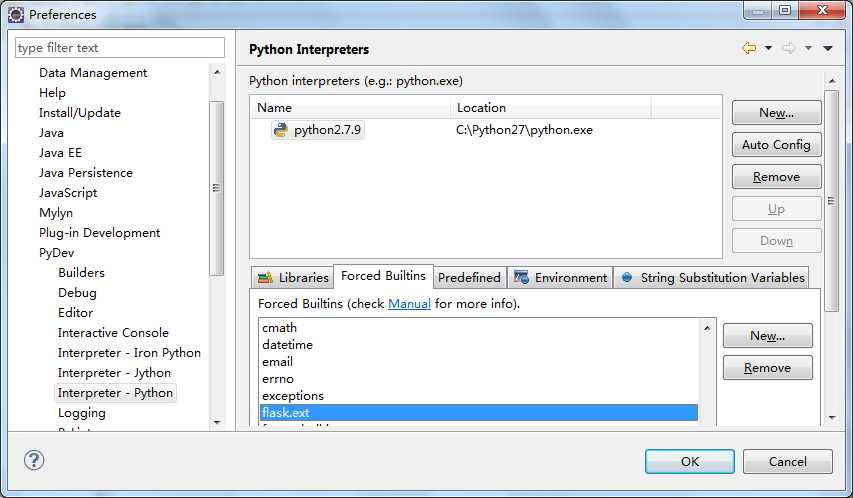Click the Remove interpreter button

pyautogui.click(x=776, y=177)
